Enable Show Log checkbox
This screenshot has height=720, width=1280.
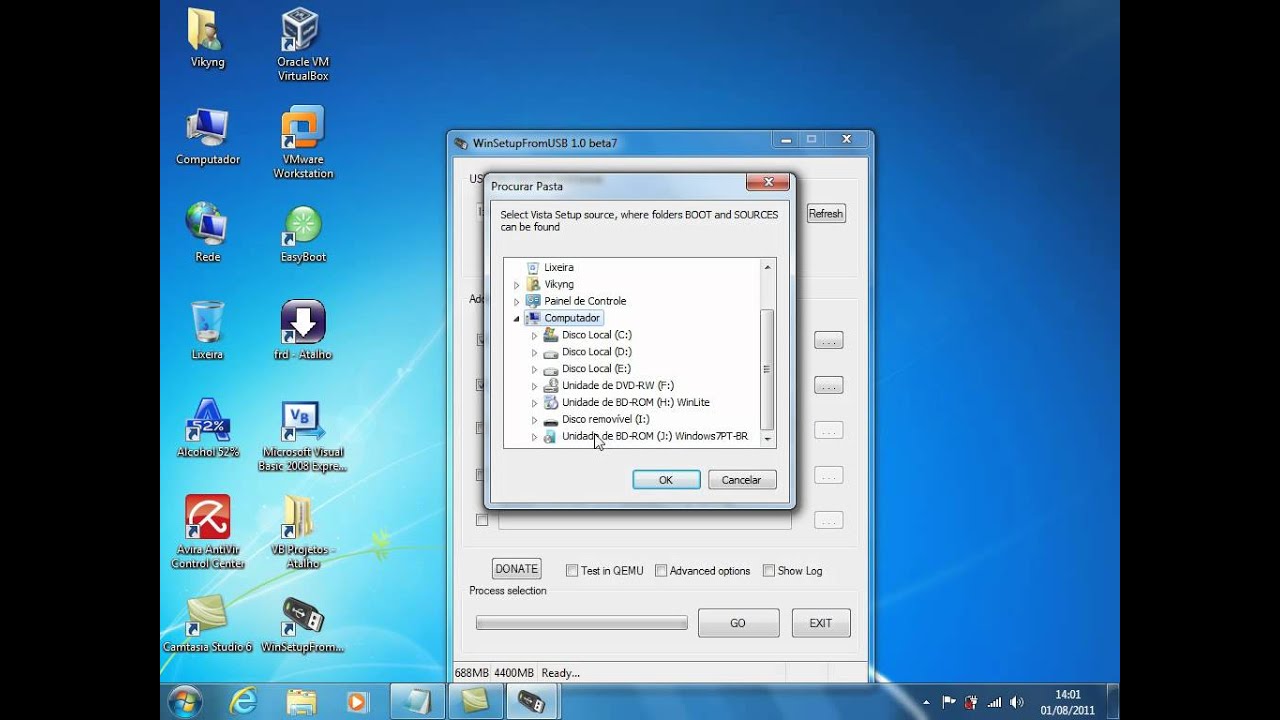pos(769,571)
